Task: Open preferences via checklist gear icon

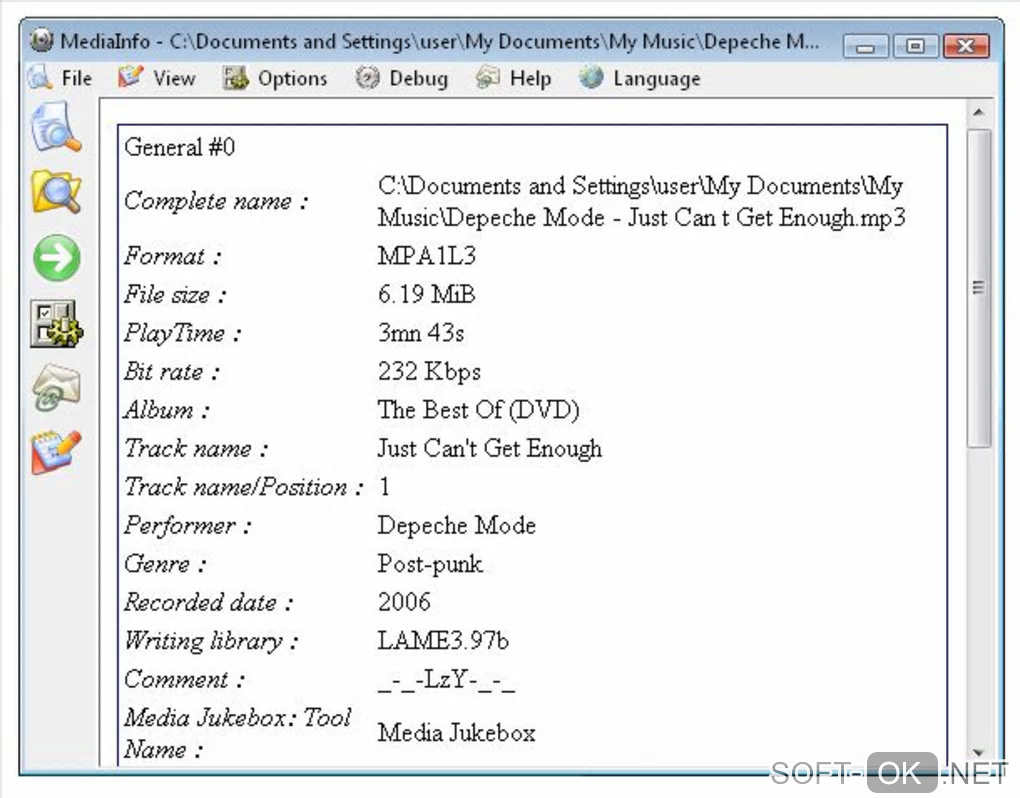Action: pyautogui.click(x=57, y=323)
